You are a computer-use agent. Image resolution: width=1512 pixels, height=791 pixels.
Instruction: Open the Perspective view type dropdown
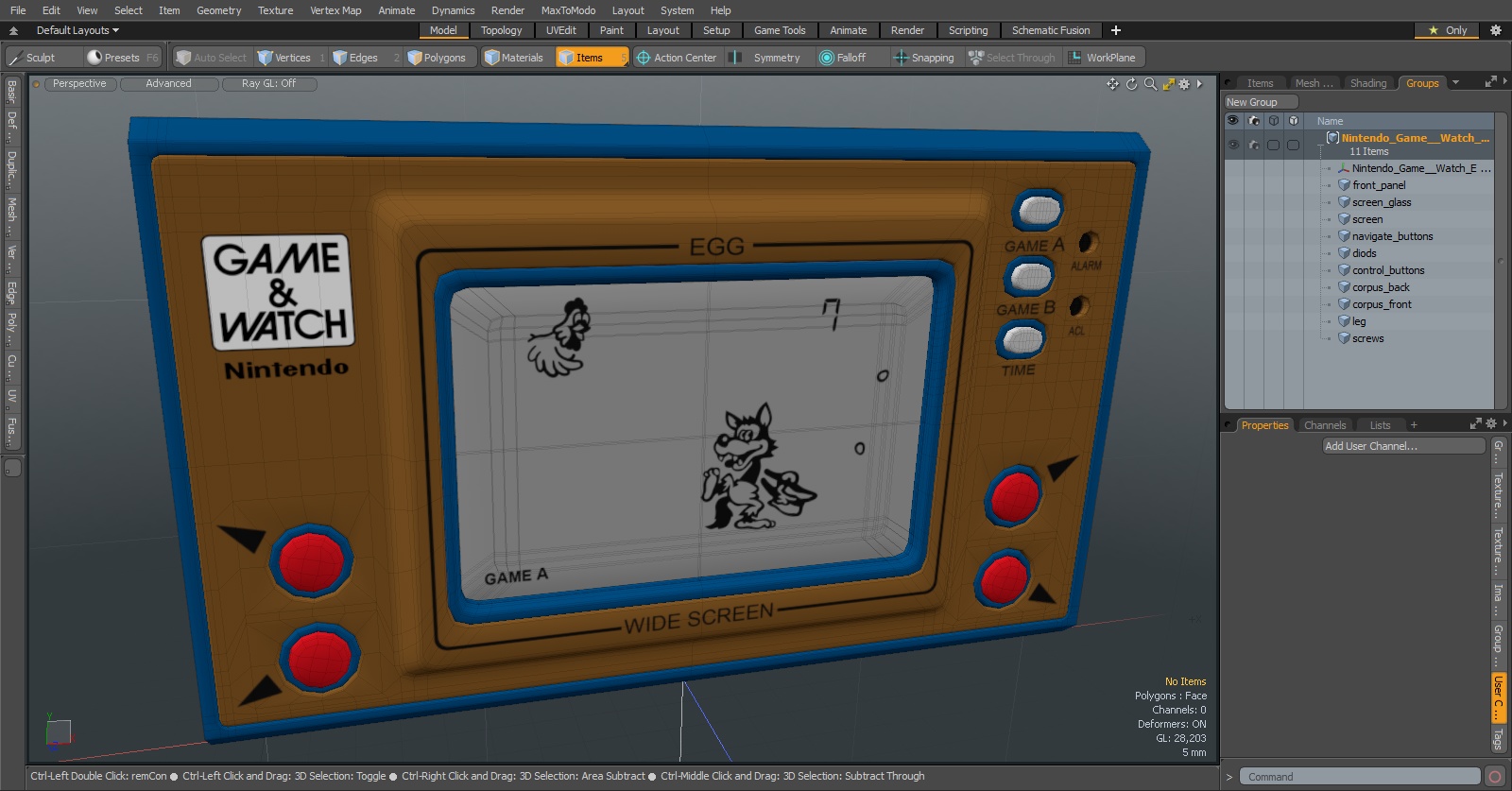click(79, 84)
